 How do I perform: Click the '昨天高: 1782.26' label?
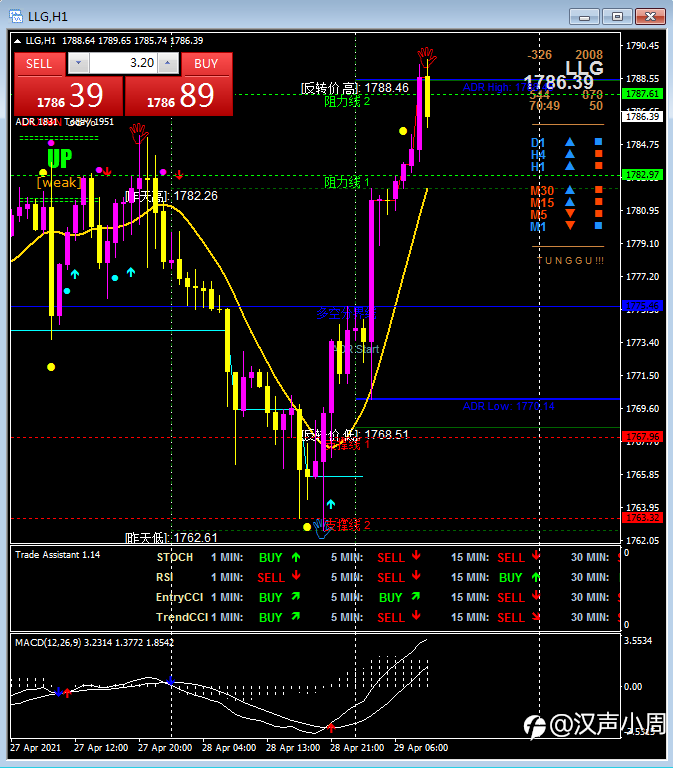[x=171, y=196]
